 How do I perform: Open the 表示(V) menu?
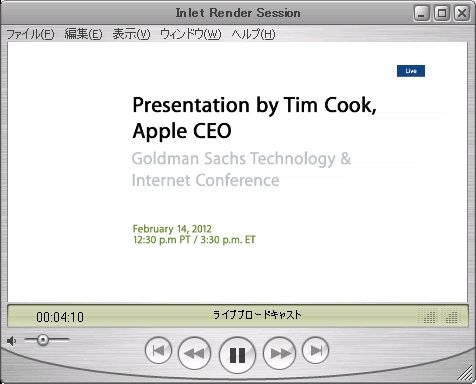pyautogui.click(x=131, y=34)
